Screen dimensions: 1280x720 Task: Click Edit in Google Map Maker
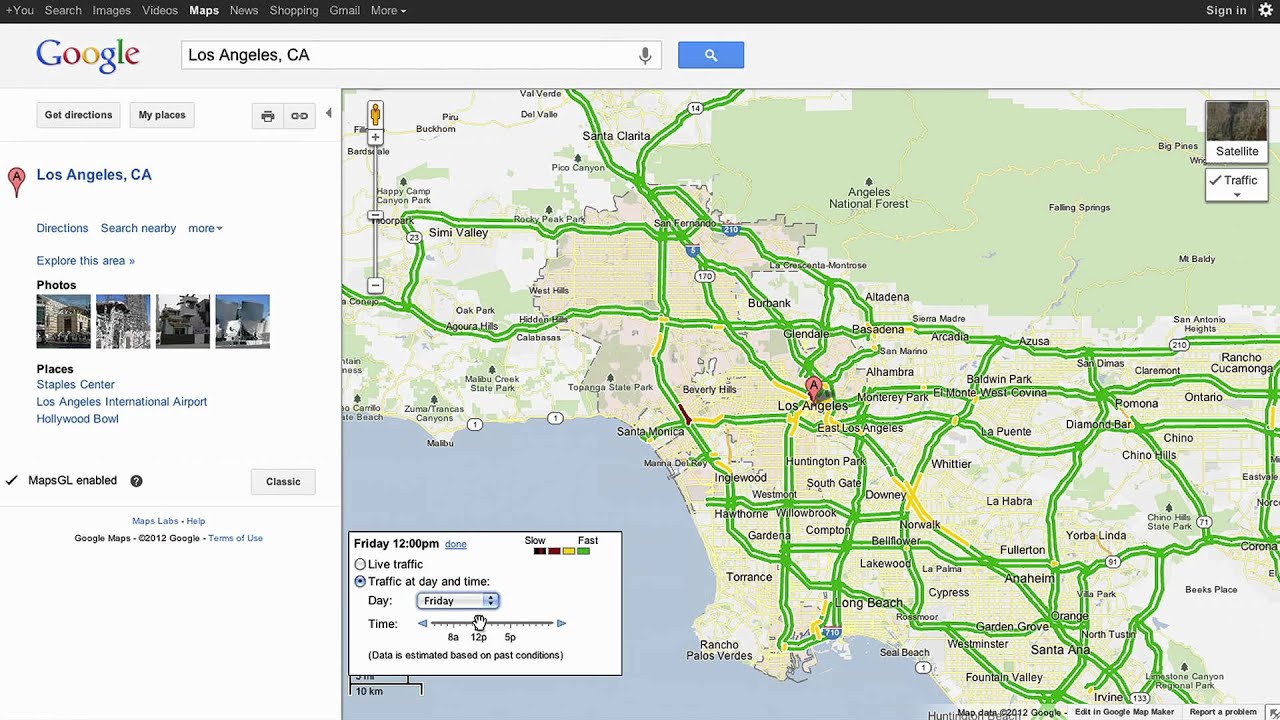click(1124, 712)
